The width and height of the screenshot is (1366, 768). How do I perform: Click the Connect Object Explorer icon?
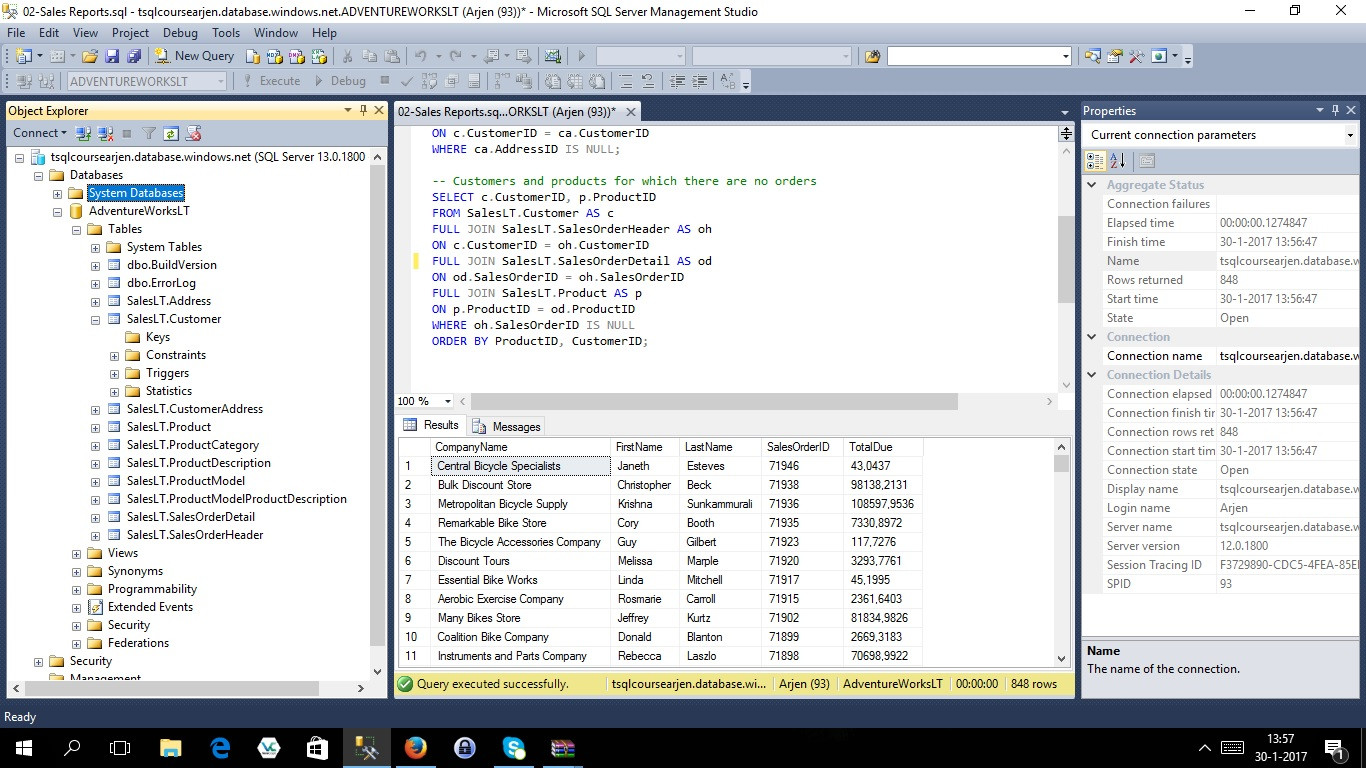(x=84, y=133)
